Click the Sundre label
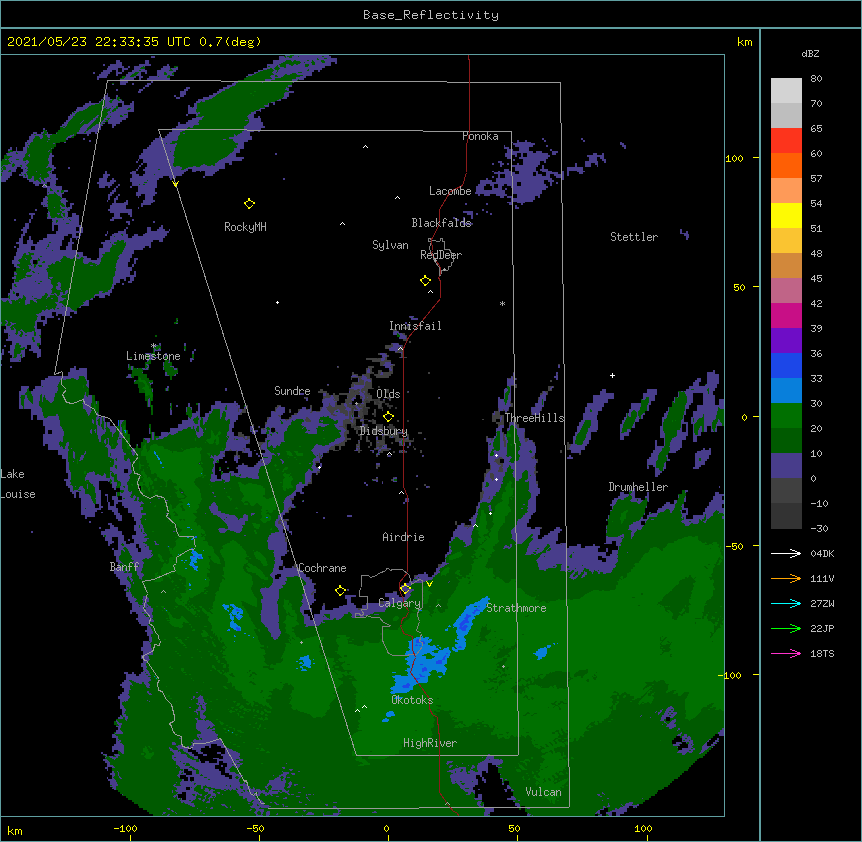The image size is (862, 842). pyautogui.click(x=292, y=391)
